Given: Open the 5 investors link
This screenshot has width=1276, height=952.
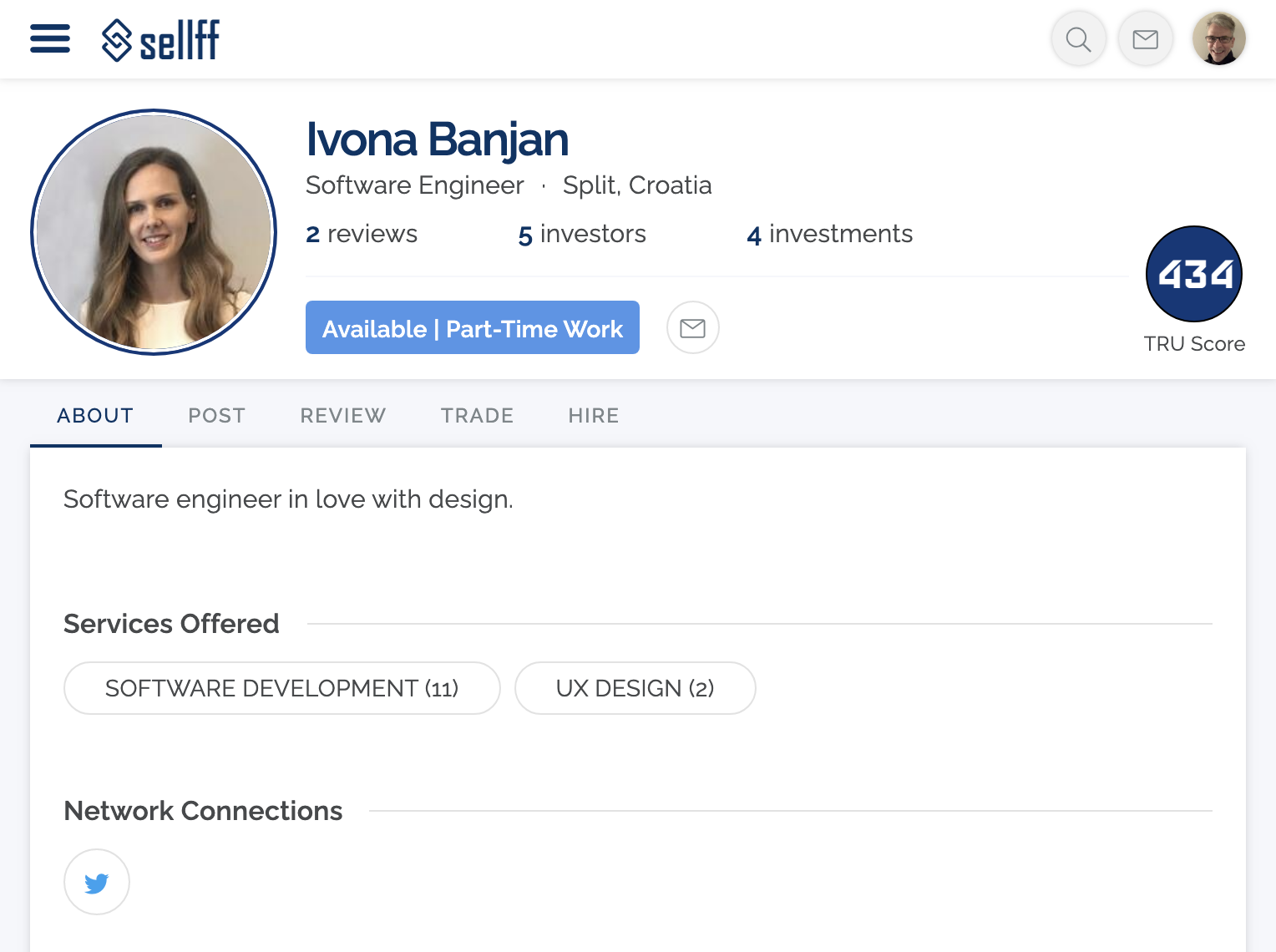Looking at the screenshot, I should point(582,235).
